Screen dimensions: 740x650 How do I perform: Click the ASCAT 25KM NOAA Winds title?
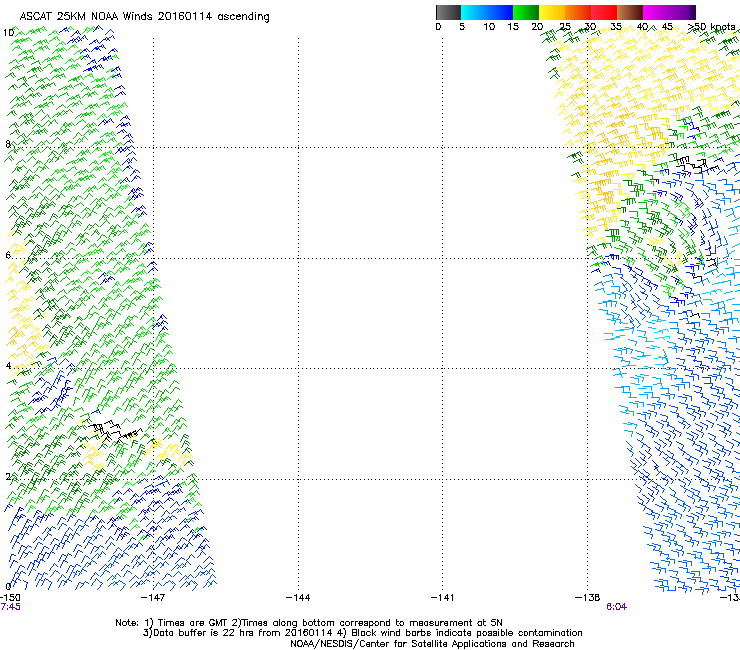(x=144, y=16)
